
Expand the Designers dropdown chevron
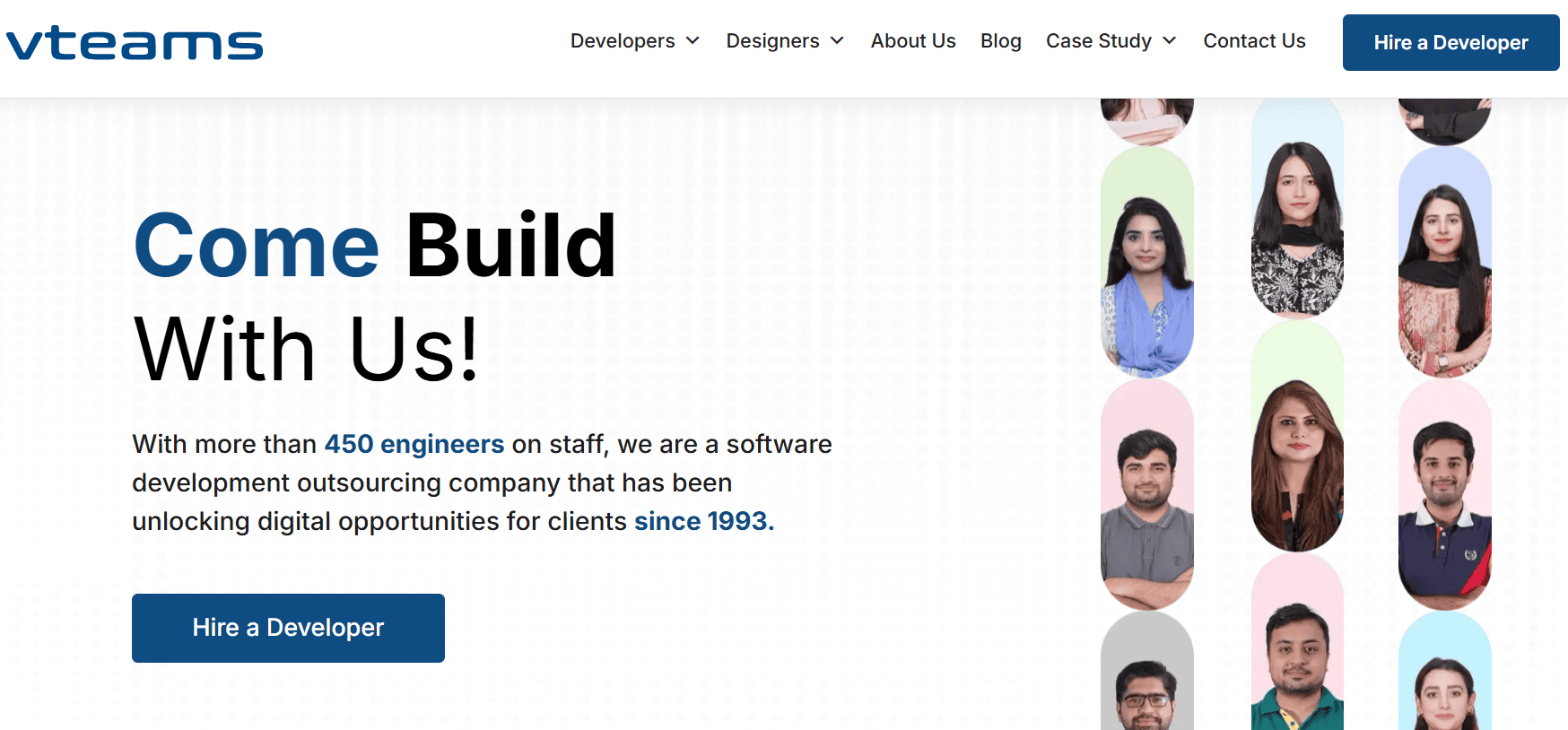click(x=837, y=41)
